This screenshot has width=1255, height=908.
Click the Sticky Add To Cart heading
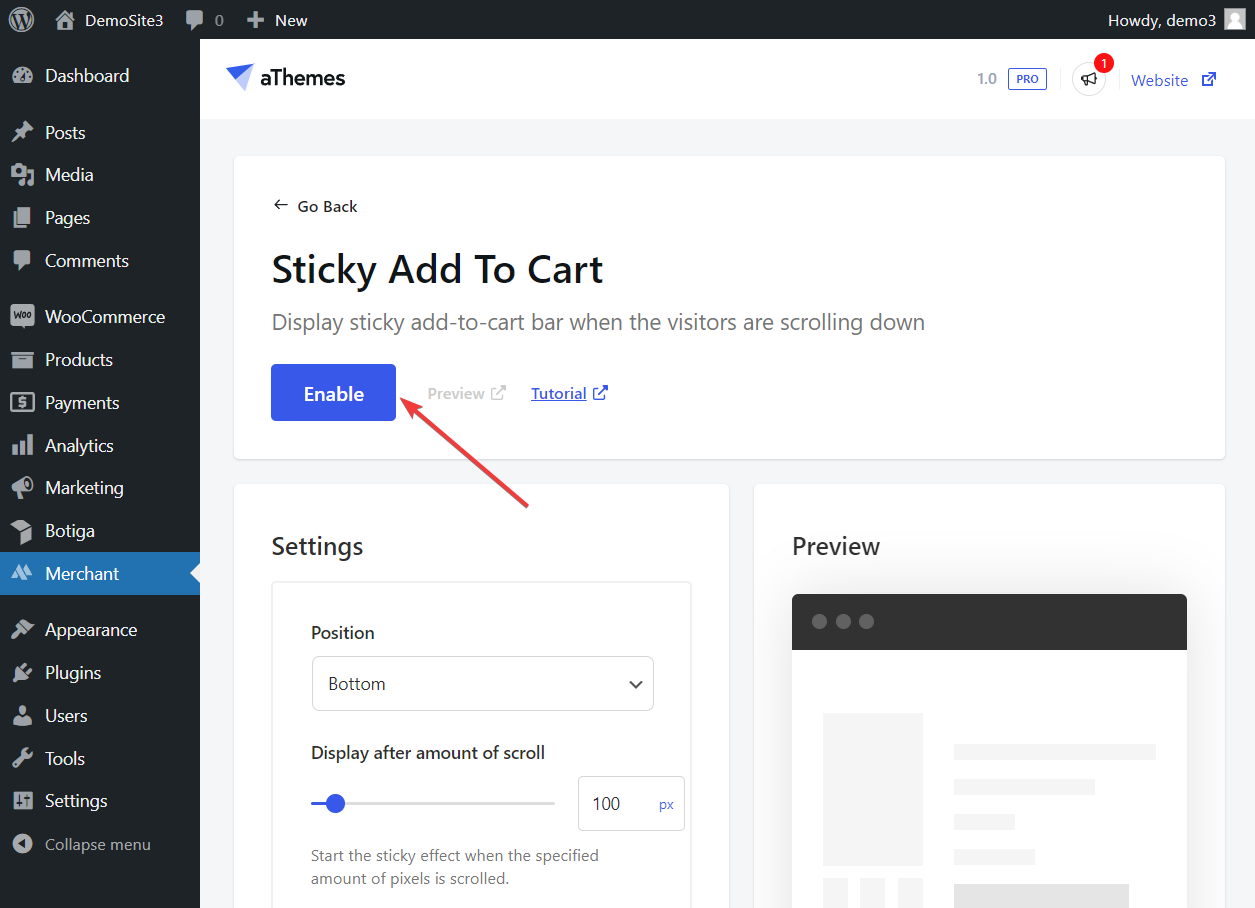[x=438, y=270]
